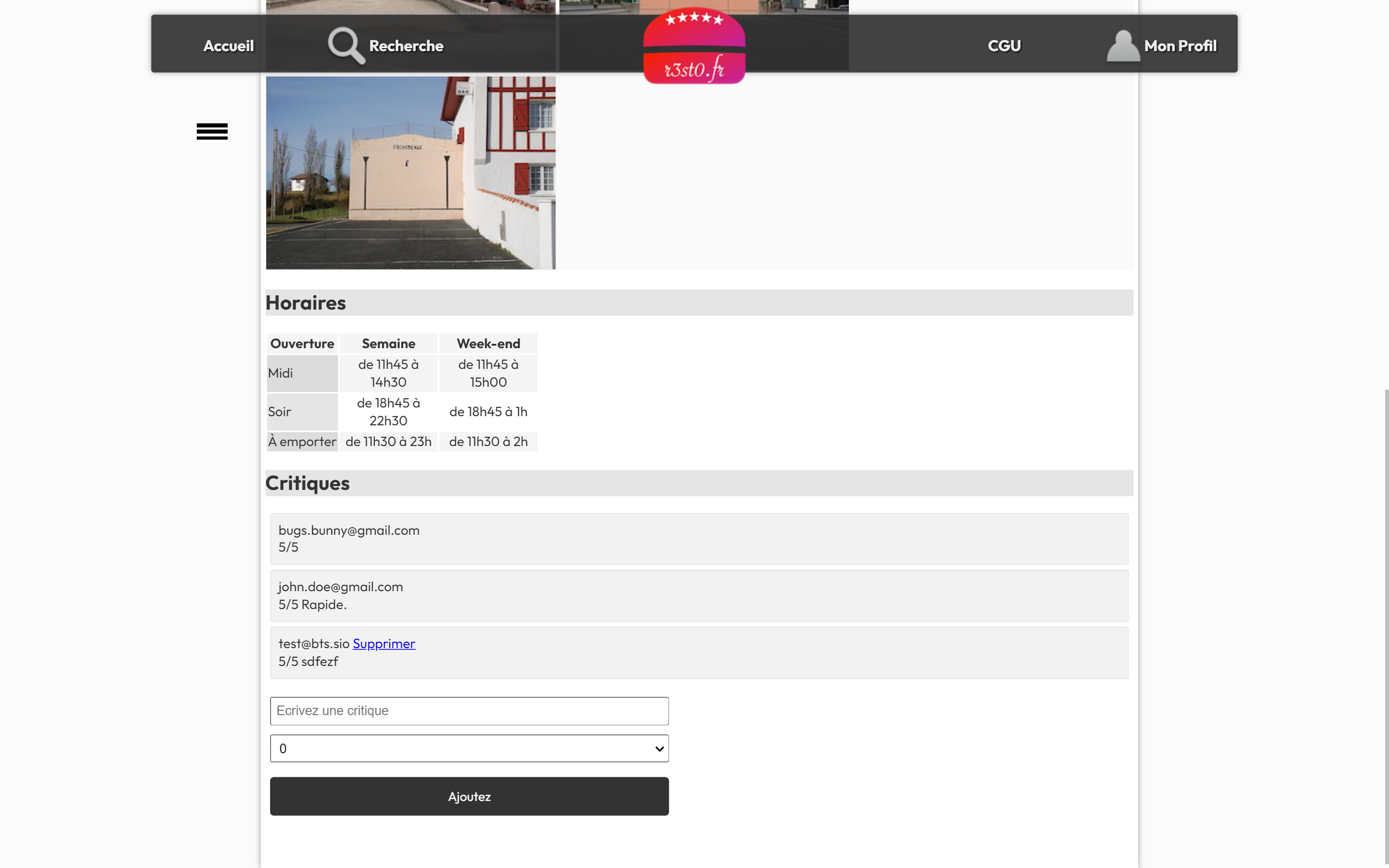Image resolution: width=1389 pixels, height=868 pixels.
Task: Click the Critiques section heading
Action: pyautogui.click(x=308, y=483)
